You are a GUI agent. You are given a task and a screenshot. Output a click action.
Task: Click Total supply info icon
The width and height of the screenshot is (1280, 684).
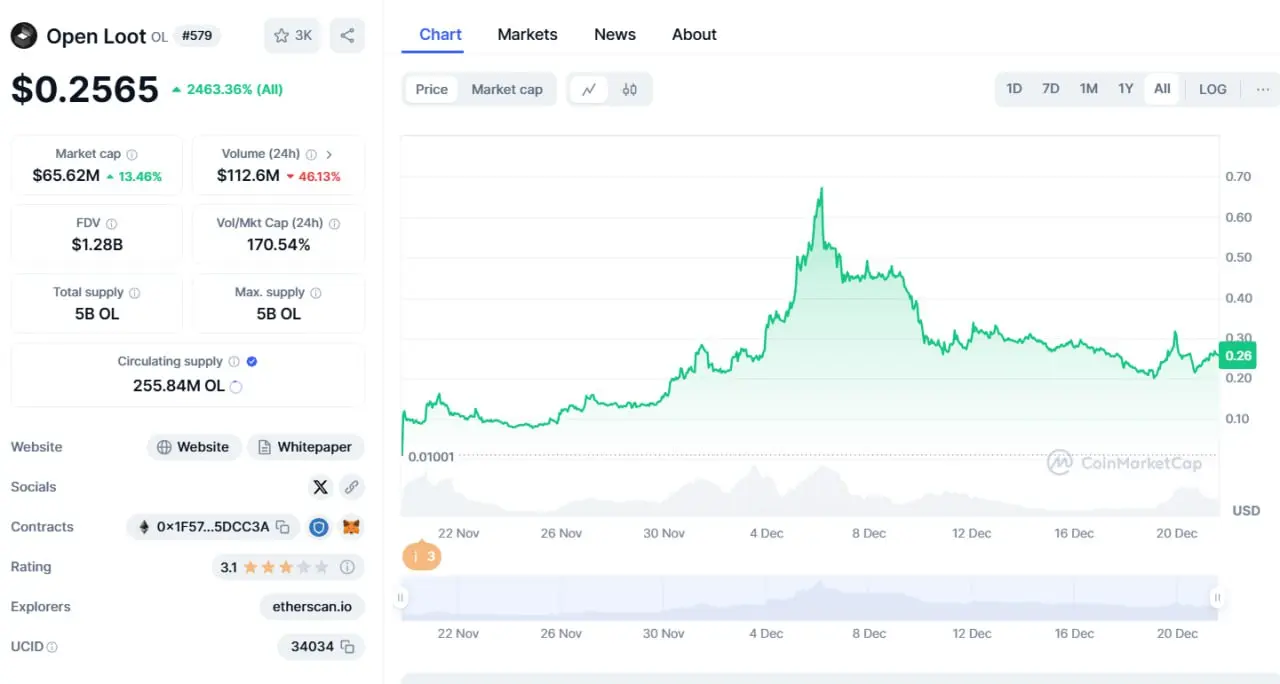pos(134,293)
